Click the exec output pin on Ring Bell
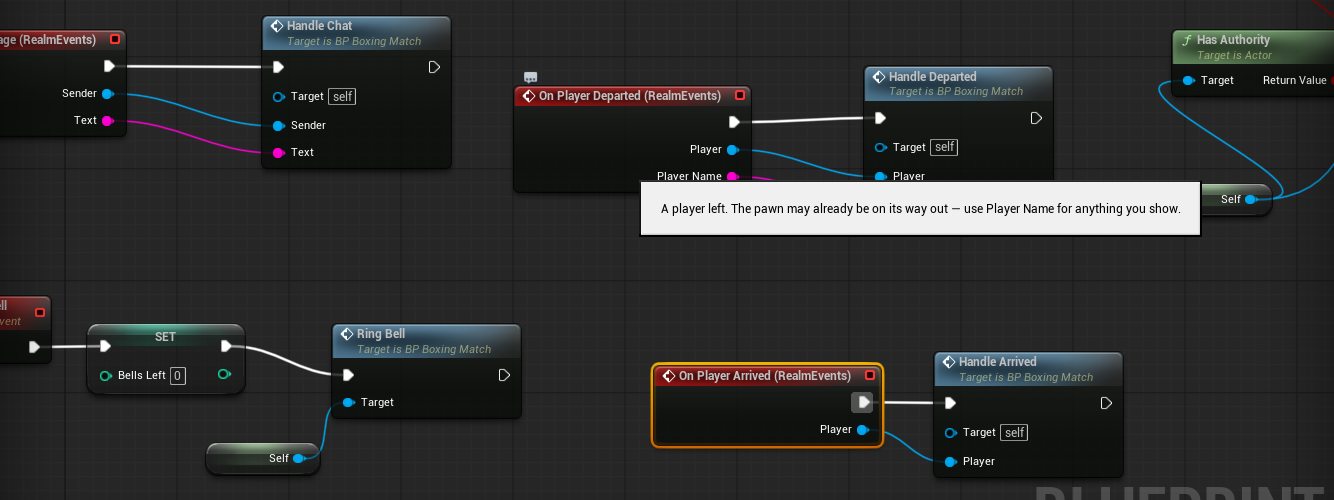 [x=504, y=375]
